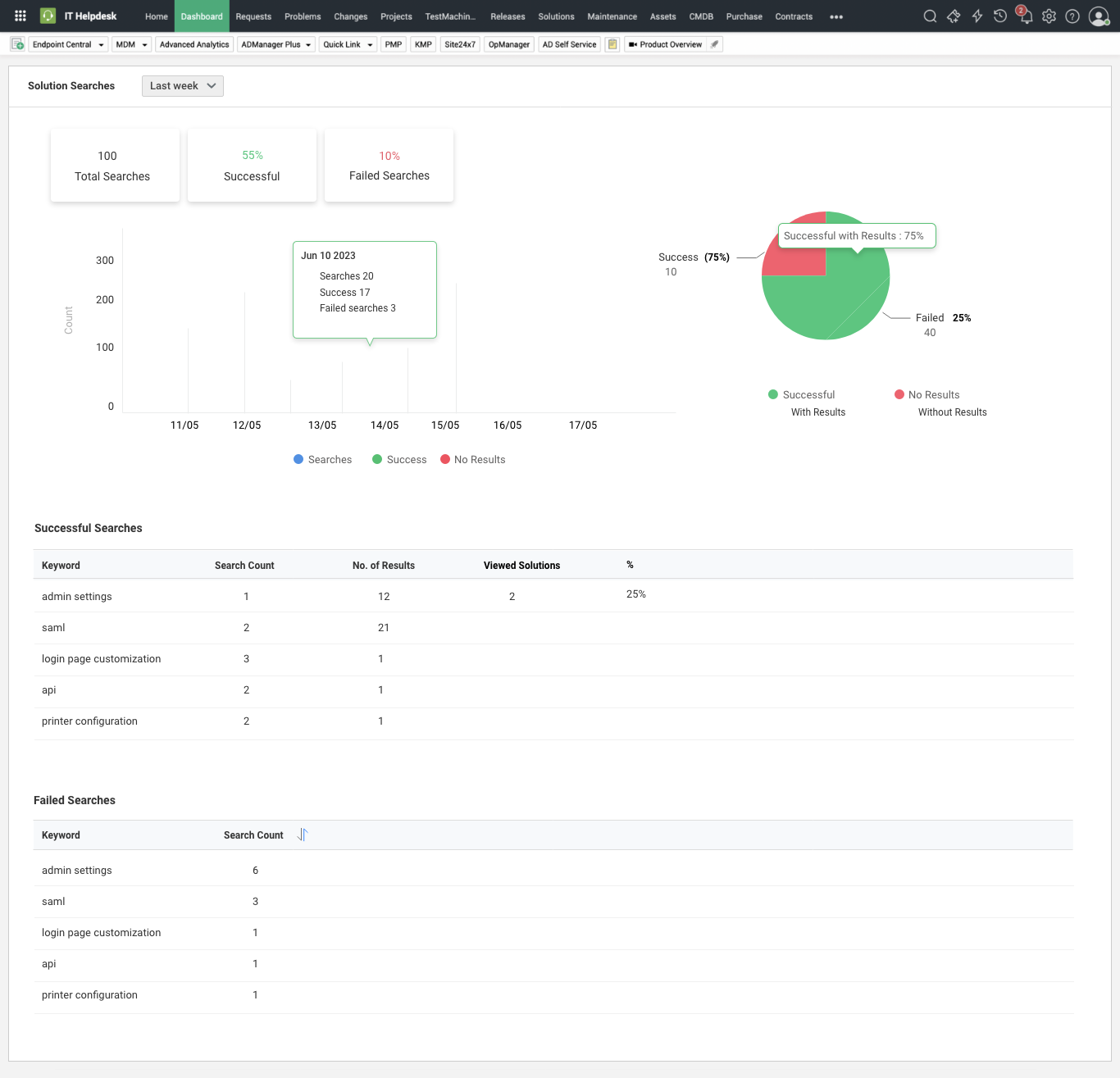This screenshot has height=1078, width=1120.
Task: Toggle the No Results pie legend
Action: pos(927,395)
